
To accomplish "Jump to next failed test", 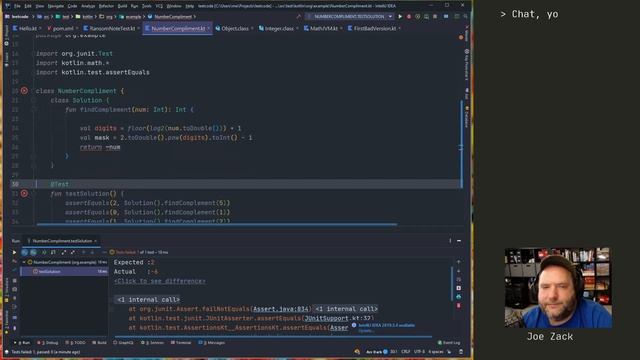I will tap(92, 252).
